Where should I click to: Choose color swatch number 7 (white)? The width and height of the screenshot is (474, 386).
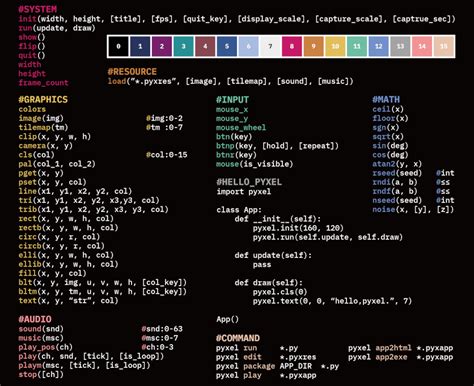270,46
